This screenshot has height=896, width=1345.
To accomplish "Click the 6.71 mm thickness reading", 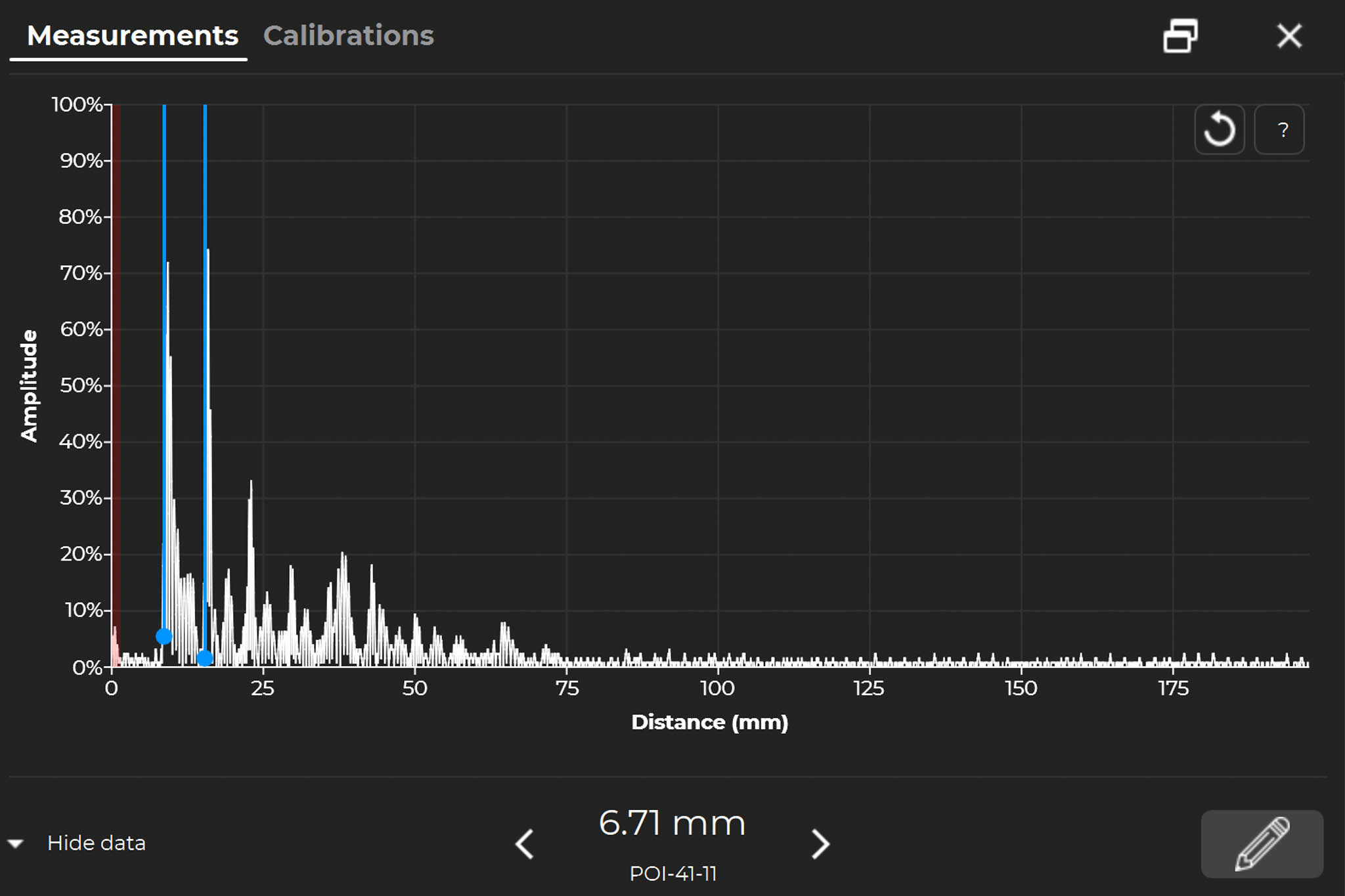I will pos(672,822).
